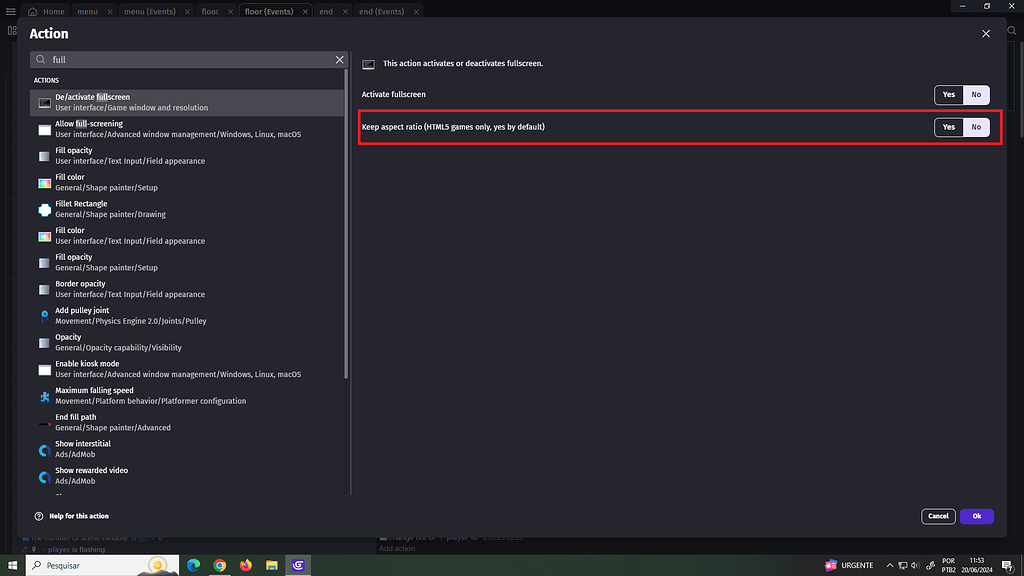Open the menu (Events) tab
The width and height of the screenshot is (1024, 576).
point(150,11)
